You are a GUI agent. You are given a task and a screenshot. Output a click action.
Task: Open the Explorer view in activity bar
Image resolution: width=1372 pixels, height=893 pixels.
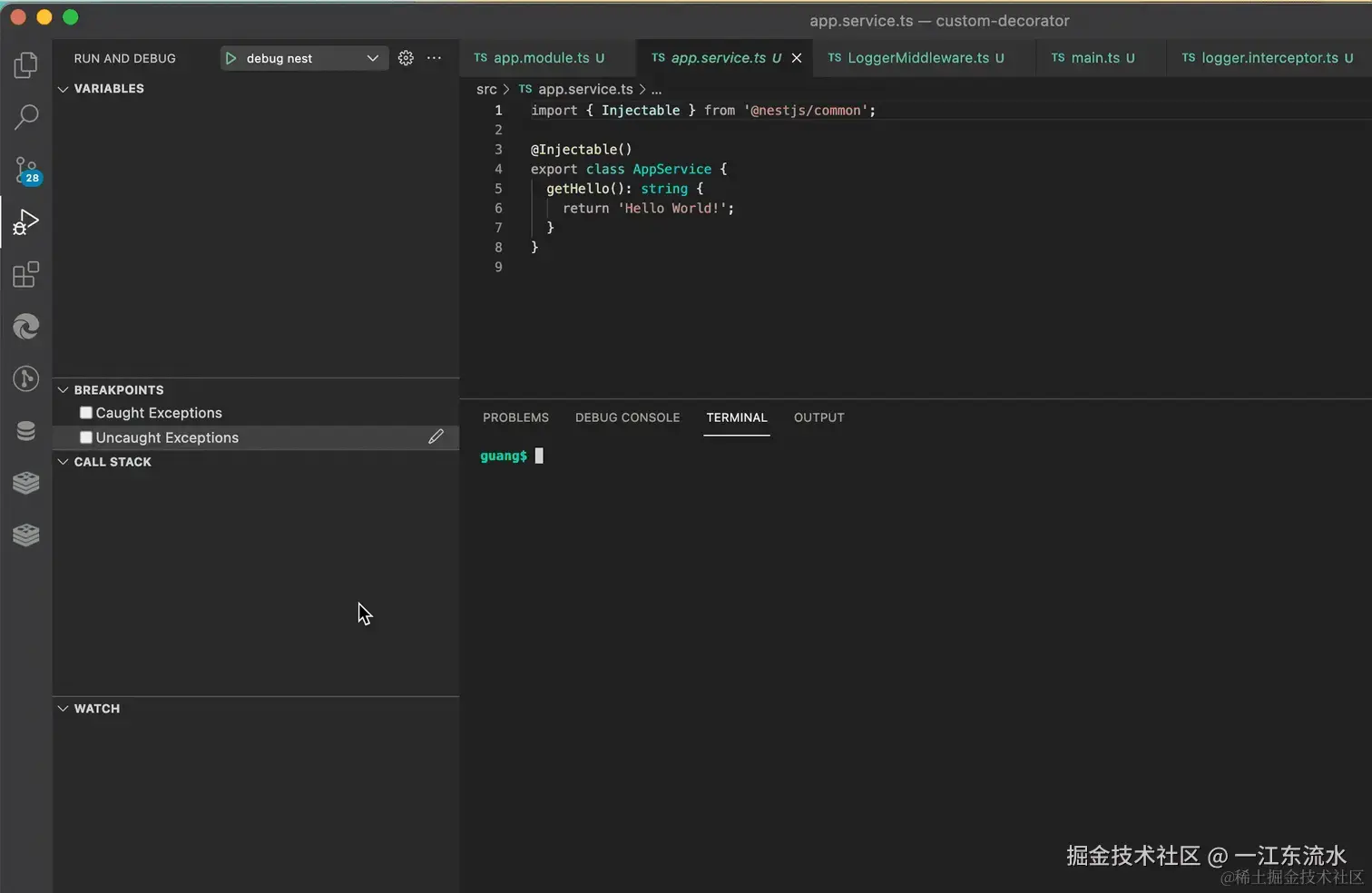click(26, 64)
